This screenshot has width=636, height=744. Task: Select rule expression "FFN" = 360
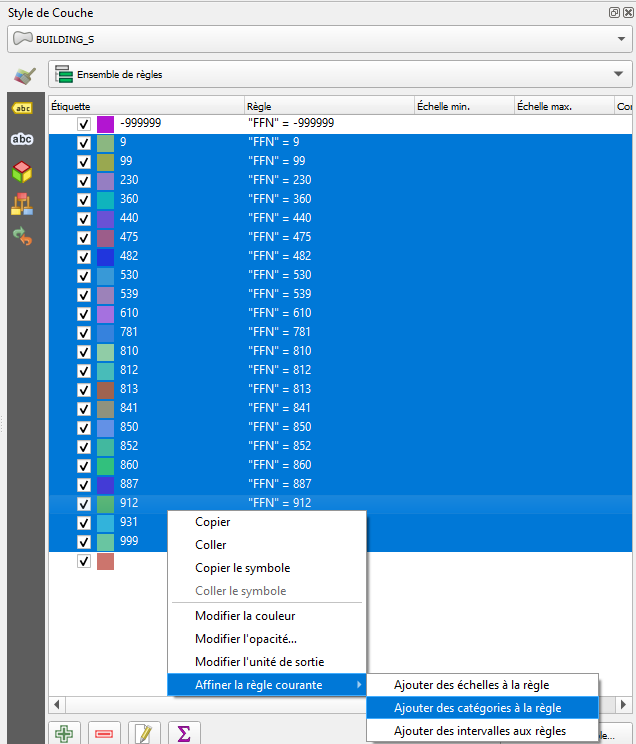click(280, 199)
